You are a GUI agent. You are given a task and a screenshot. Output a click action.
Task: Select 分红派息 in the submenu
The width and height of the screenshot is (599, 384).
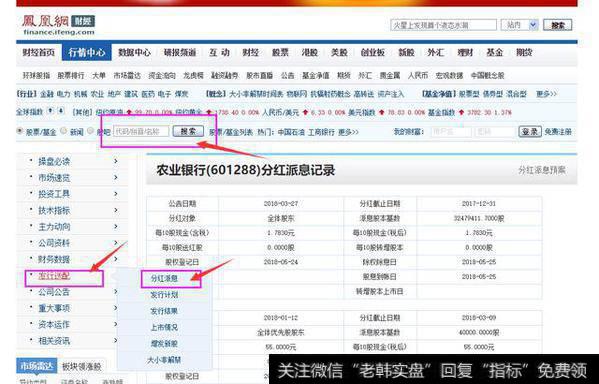pos(164,278)
